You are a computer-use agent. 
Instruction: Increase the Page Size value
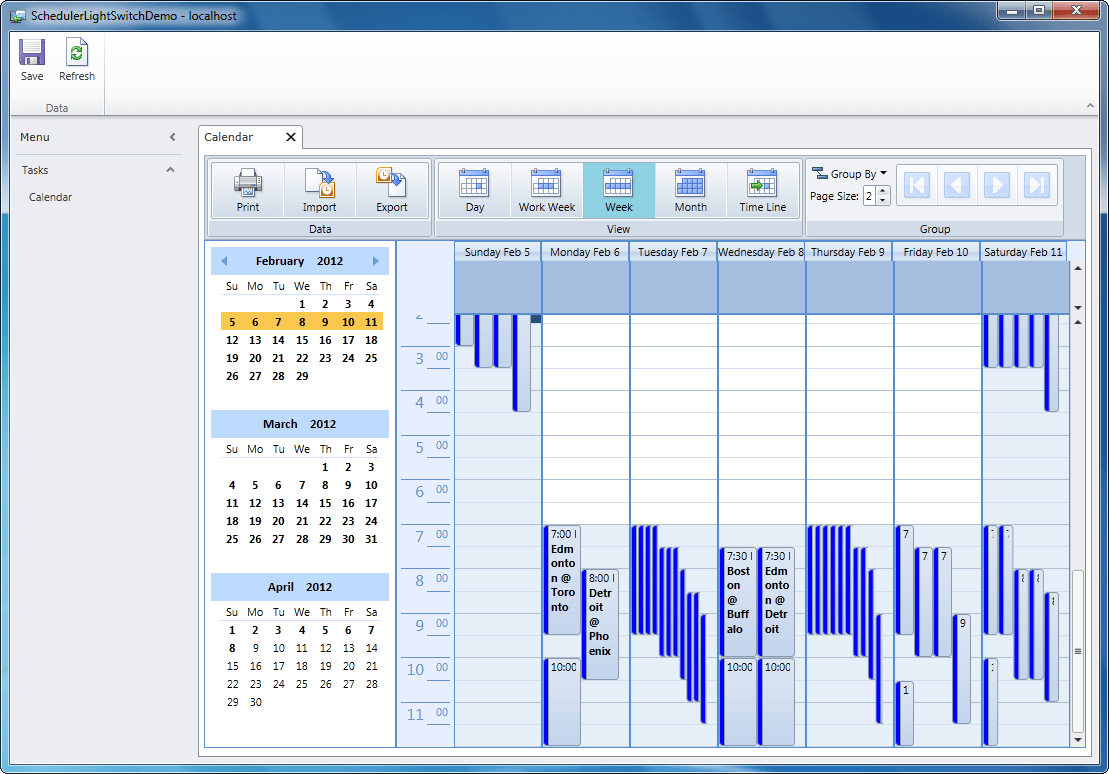[x=883, y=191]
